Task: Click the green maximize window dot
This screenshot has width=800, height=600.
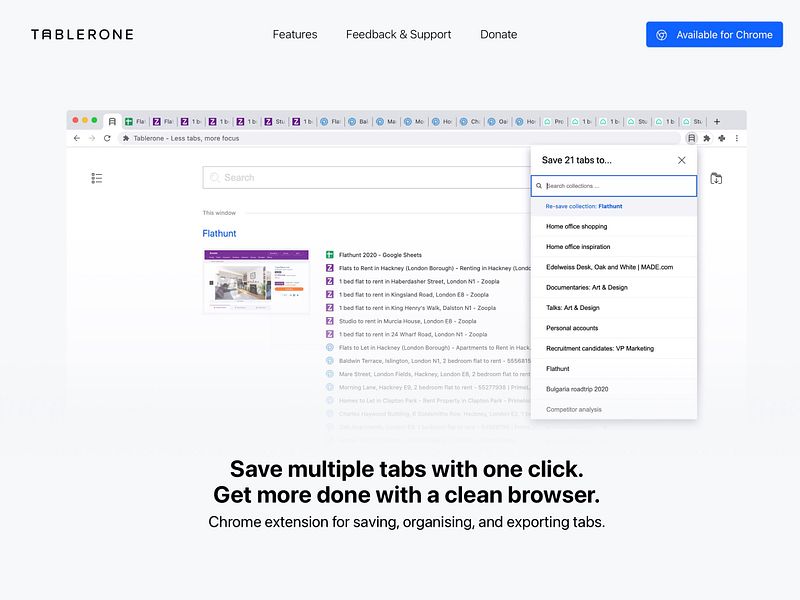Action: pos(94,120)
